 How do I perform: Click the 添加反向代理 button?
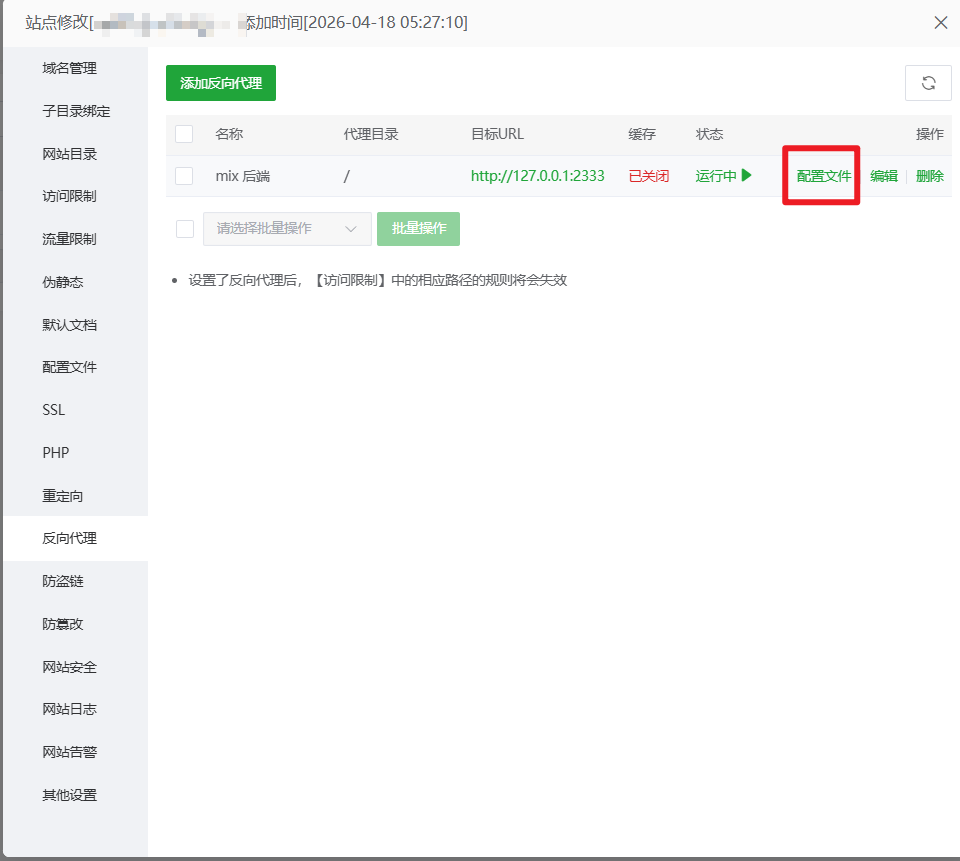coord(221,83)
